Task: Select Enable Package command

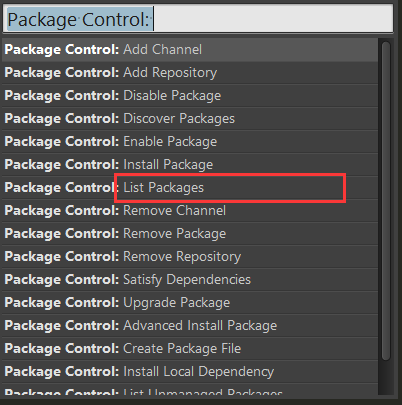Action: click(x=190, y=142)
